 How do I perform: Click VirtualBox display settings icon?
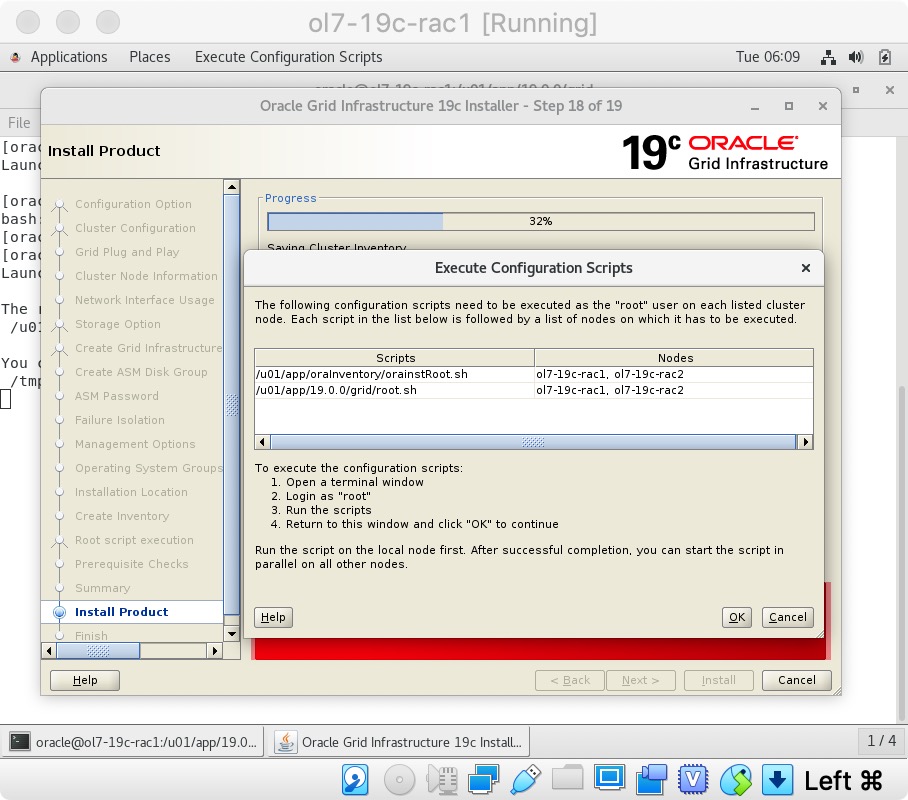[x=609, y=777]
